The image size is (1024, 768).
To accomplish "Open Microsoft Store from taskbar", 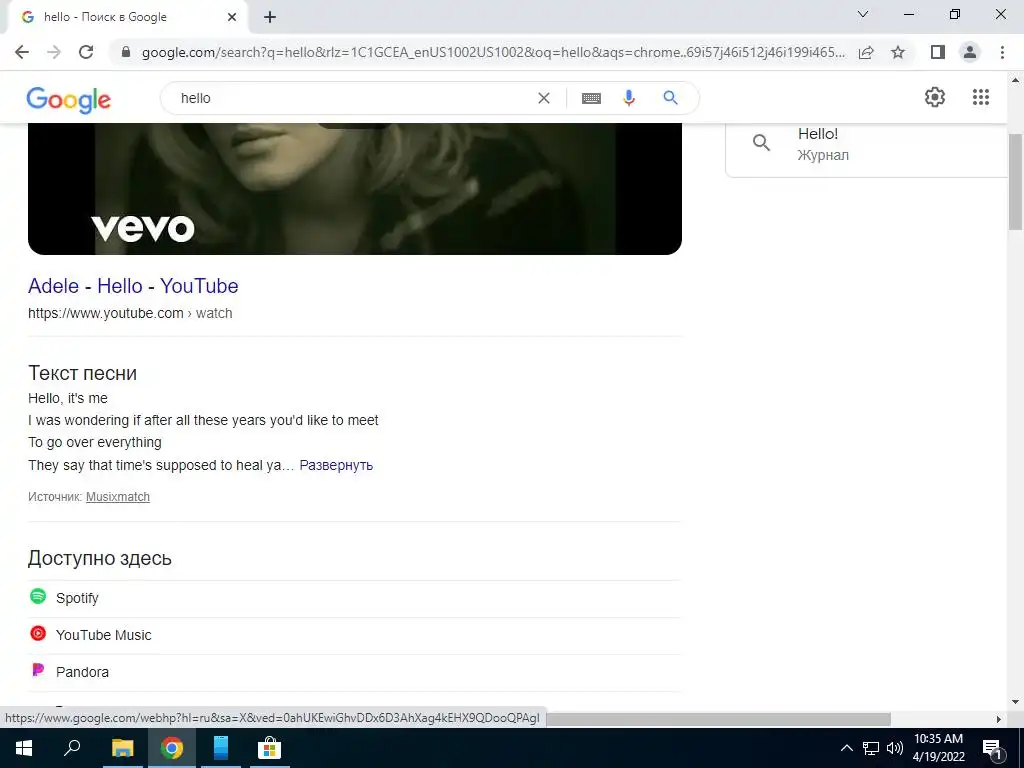I will pyautogui.click(x=269, y=748).
